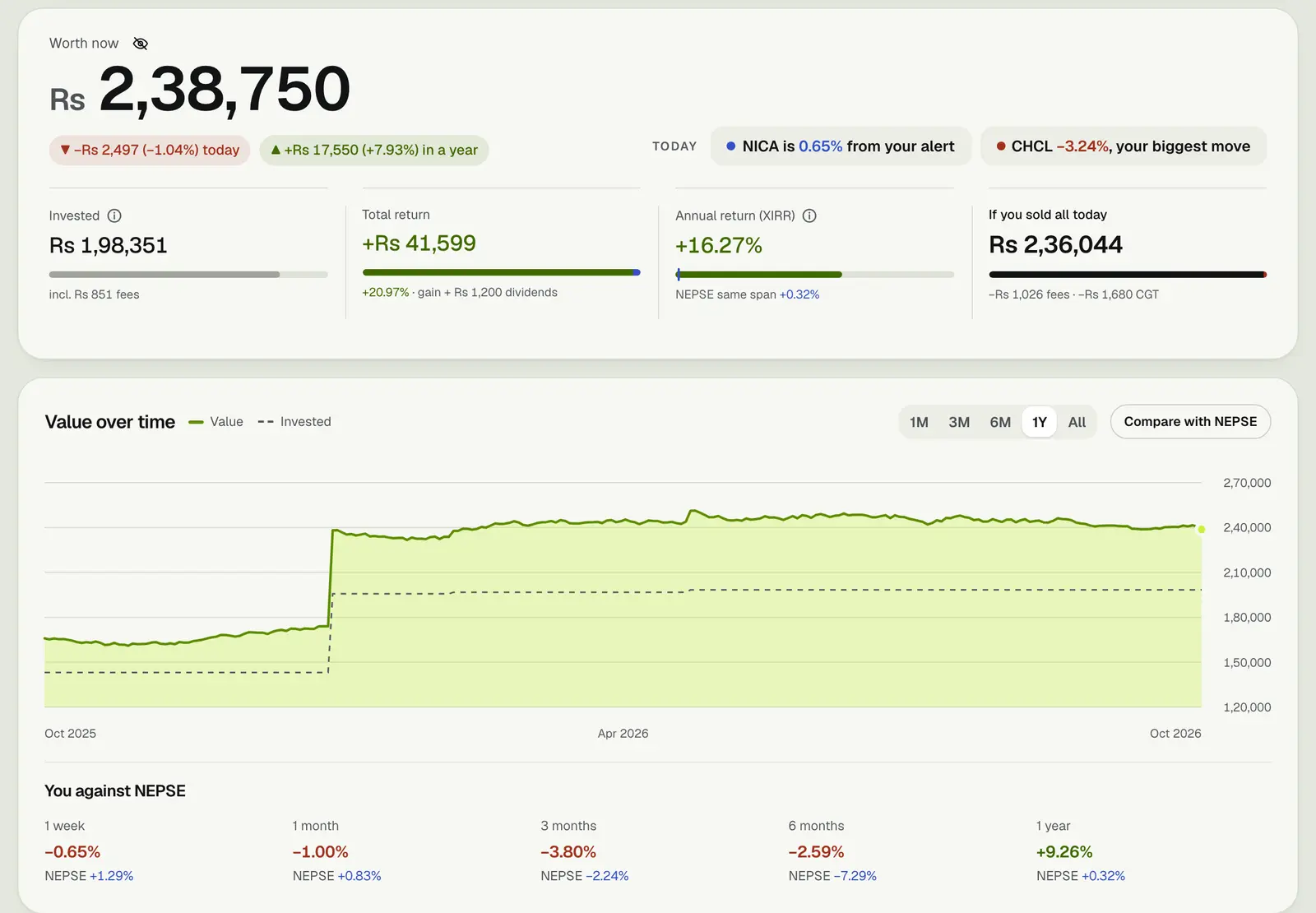Click the green in-a-year gain badge
Viewport: 1316px width, 913px height.
[374, 151]
